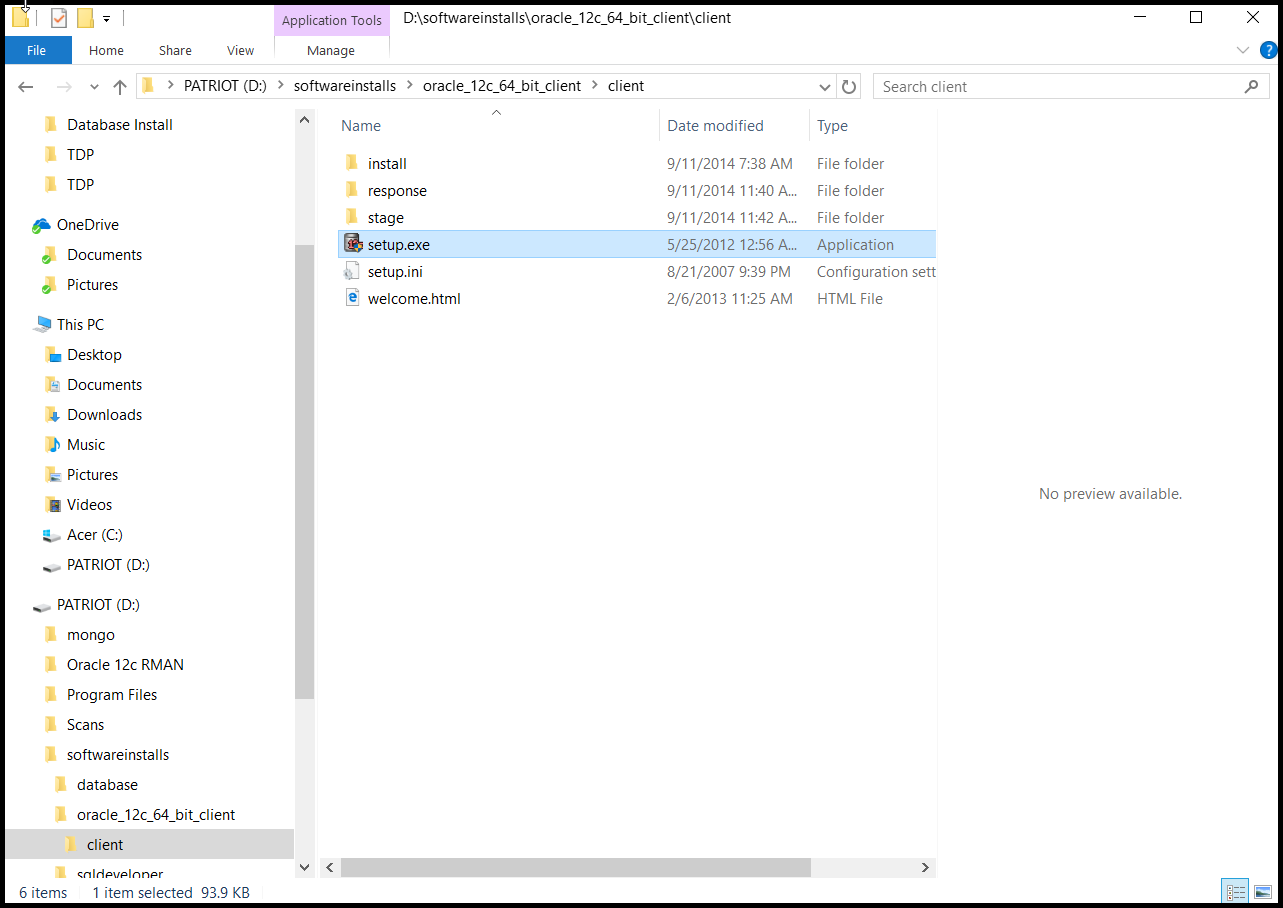Go forward with the Forward arrow
This screenshot has width=1283, height=908.
[x=64, y=87]
